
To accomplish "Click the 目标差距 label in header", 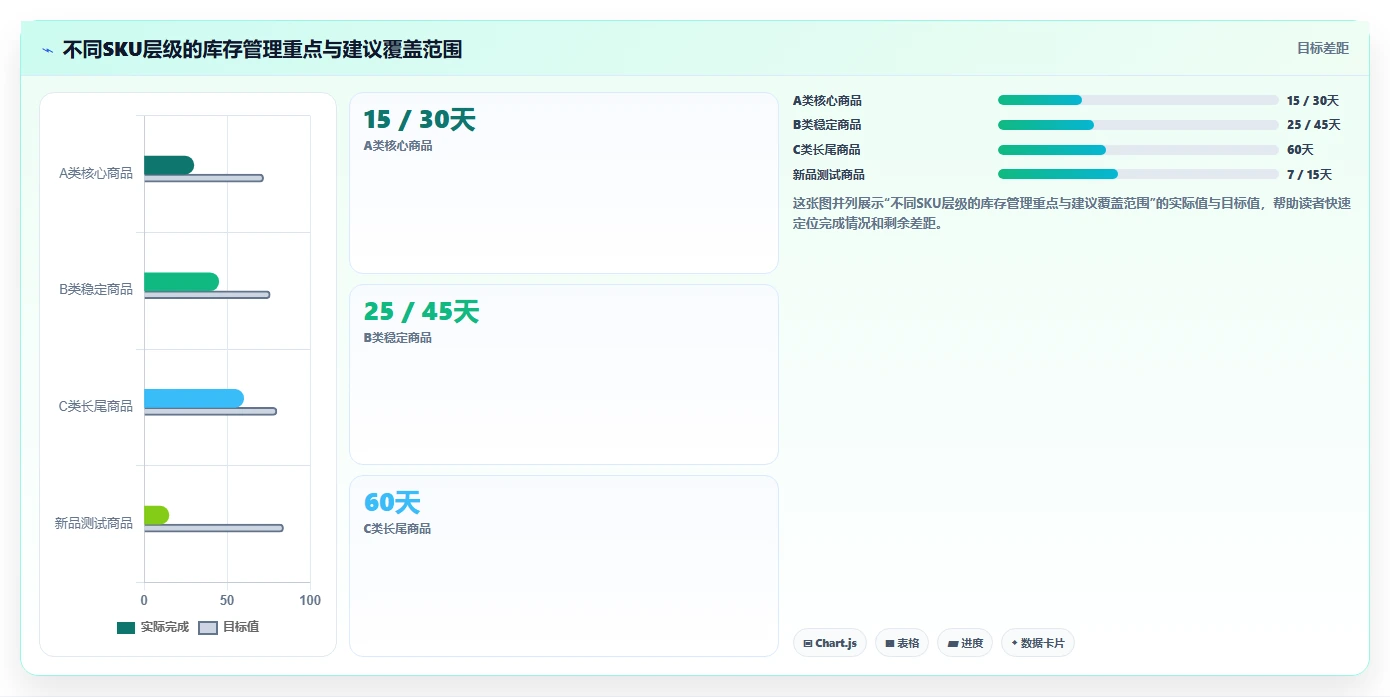I will click(1323, 48).
